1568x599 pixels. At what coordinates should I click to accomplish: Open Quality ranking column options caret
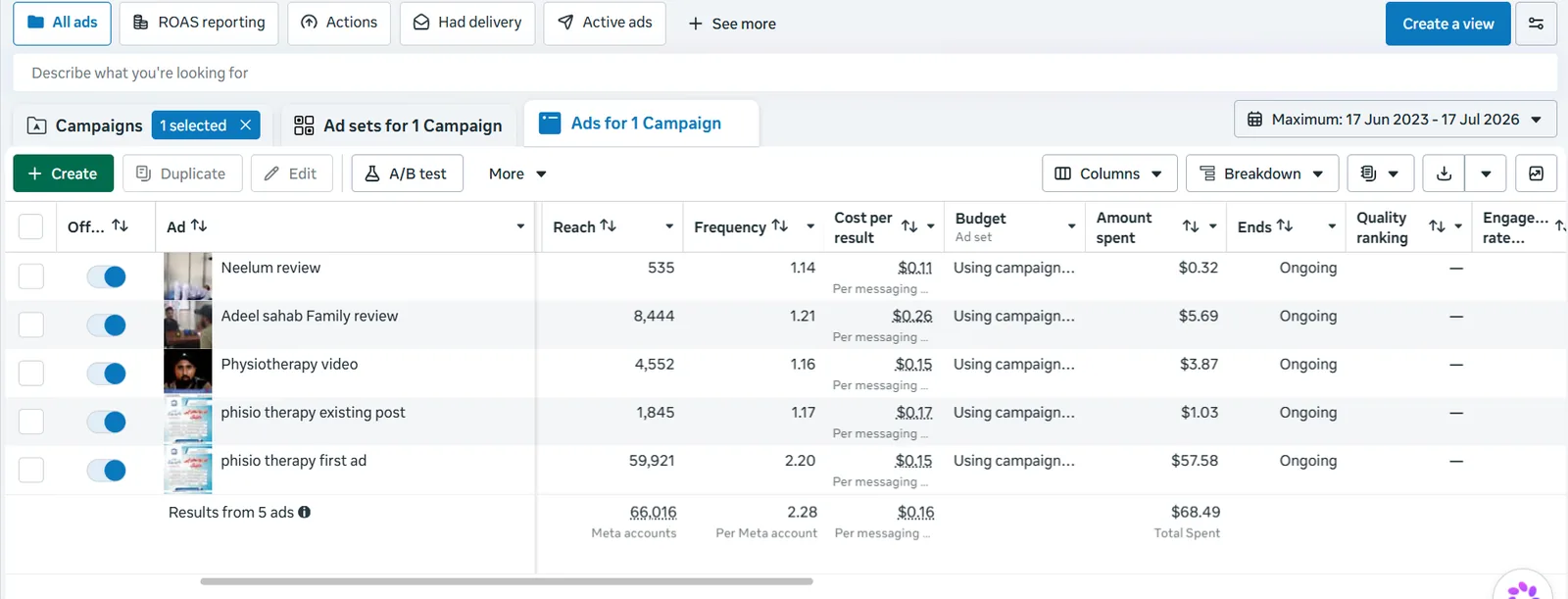point(1458,226)
